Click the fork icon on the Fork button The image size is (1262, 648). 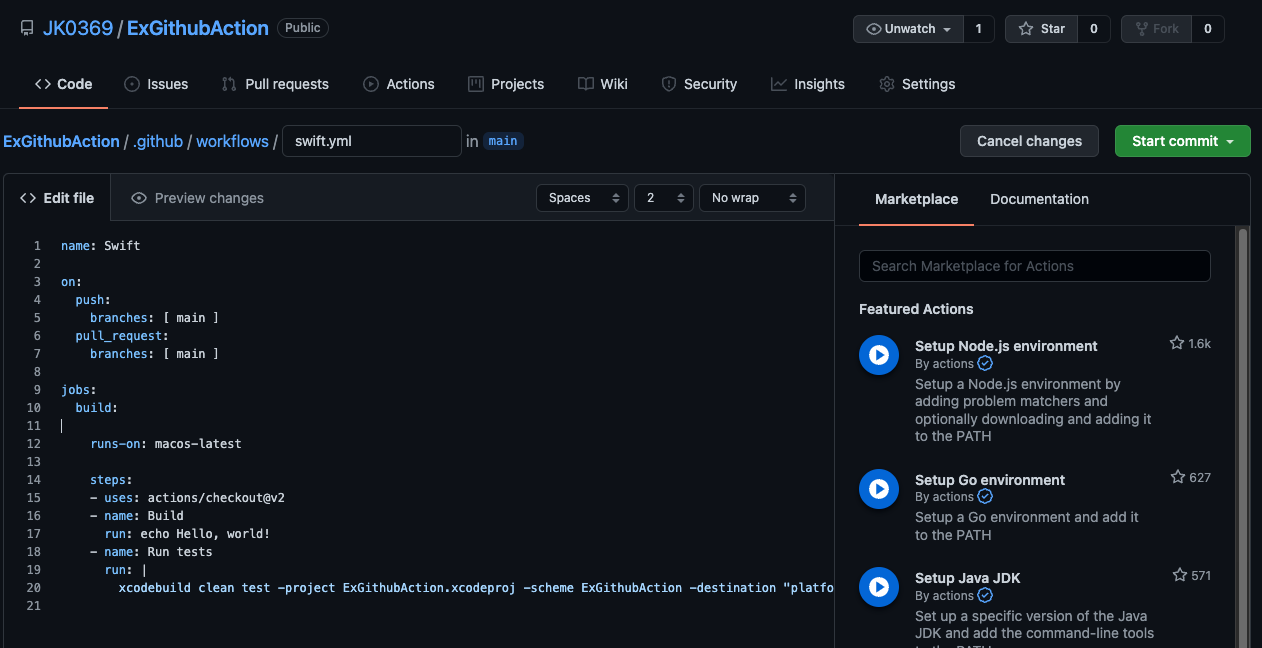tap(1141, 29)
